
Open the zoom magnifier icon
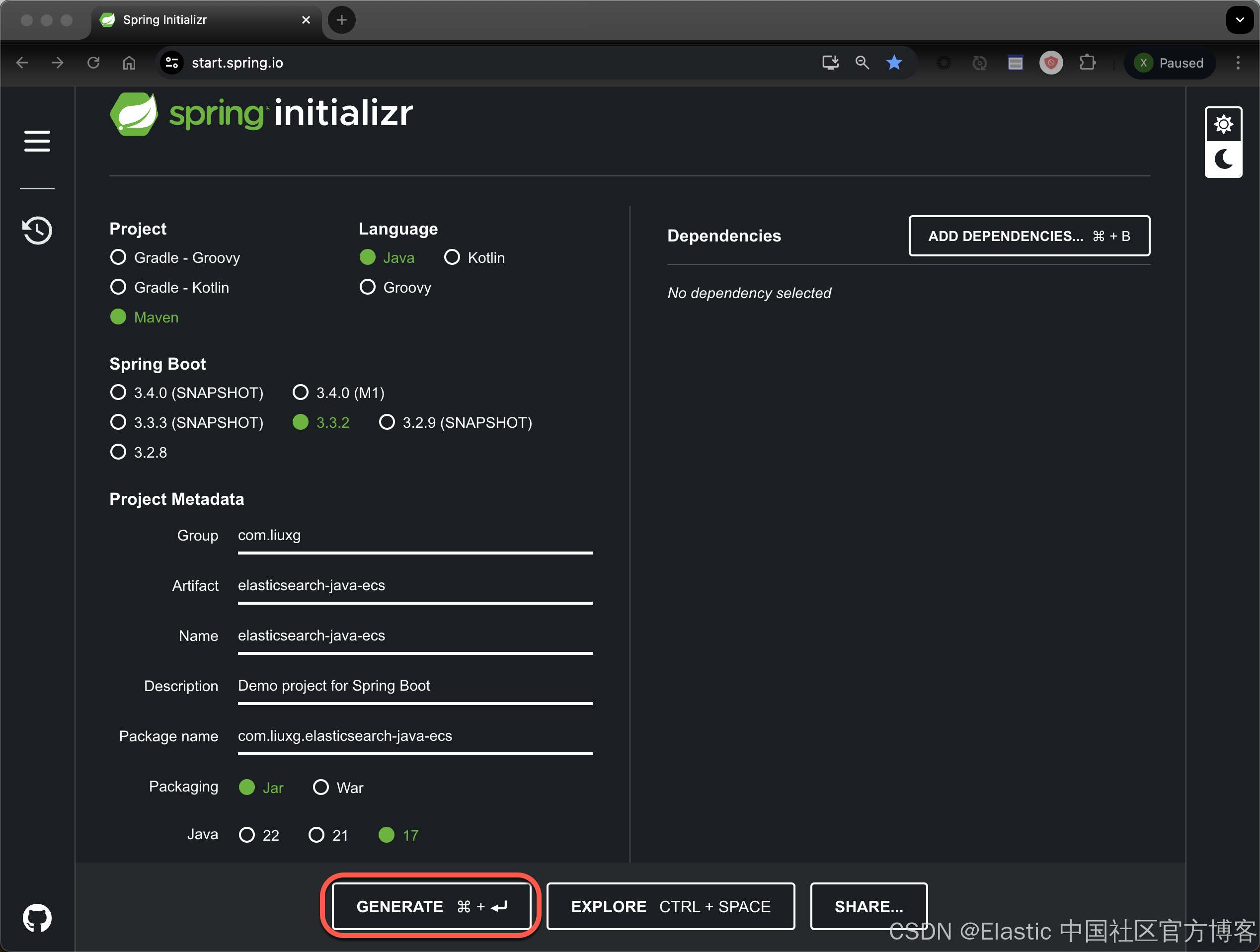(862, 63)
